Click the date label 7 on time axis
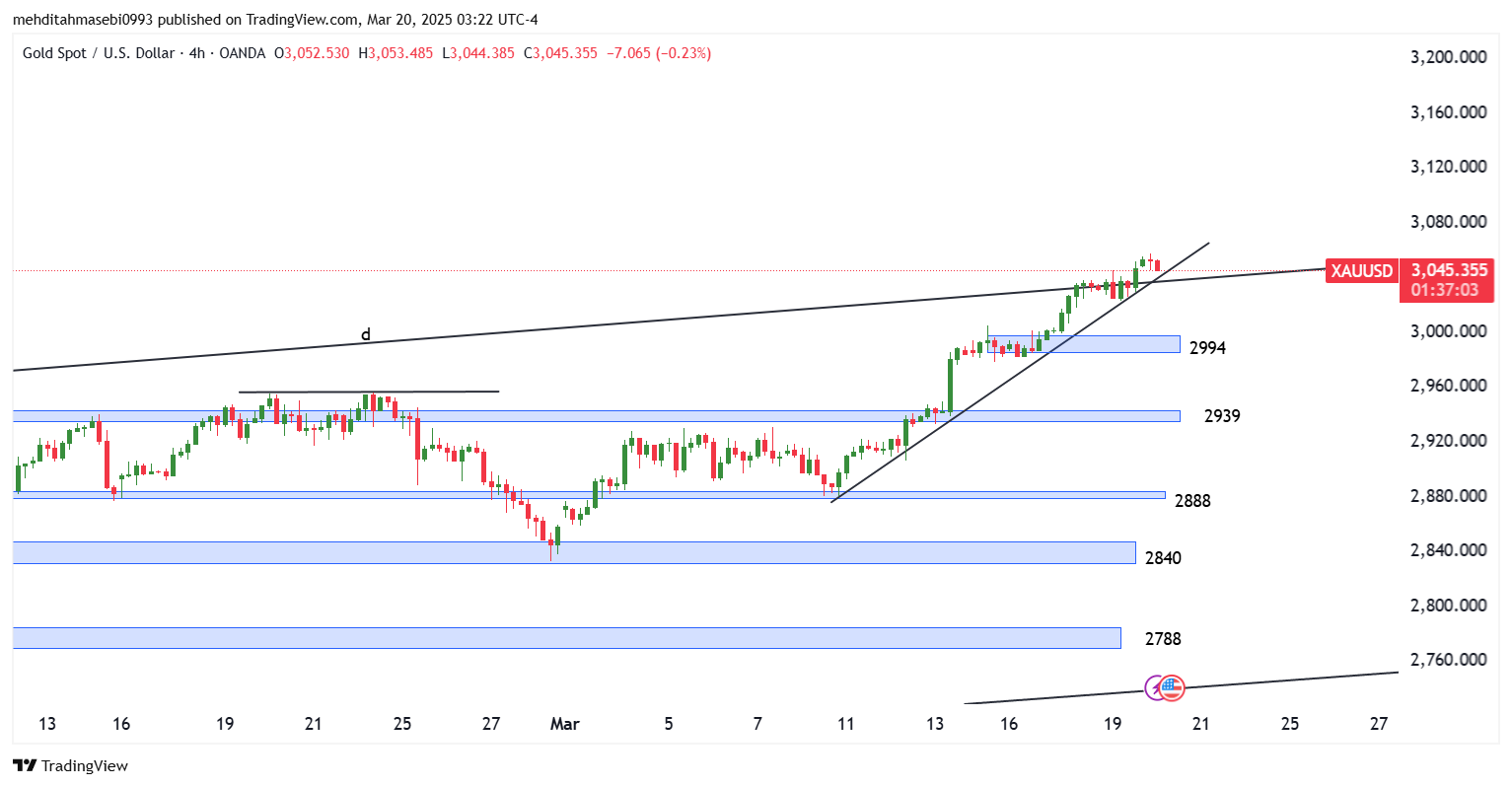Screen dimensions: 1512x787 click(x=757, y=724)
